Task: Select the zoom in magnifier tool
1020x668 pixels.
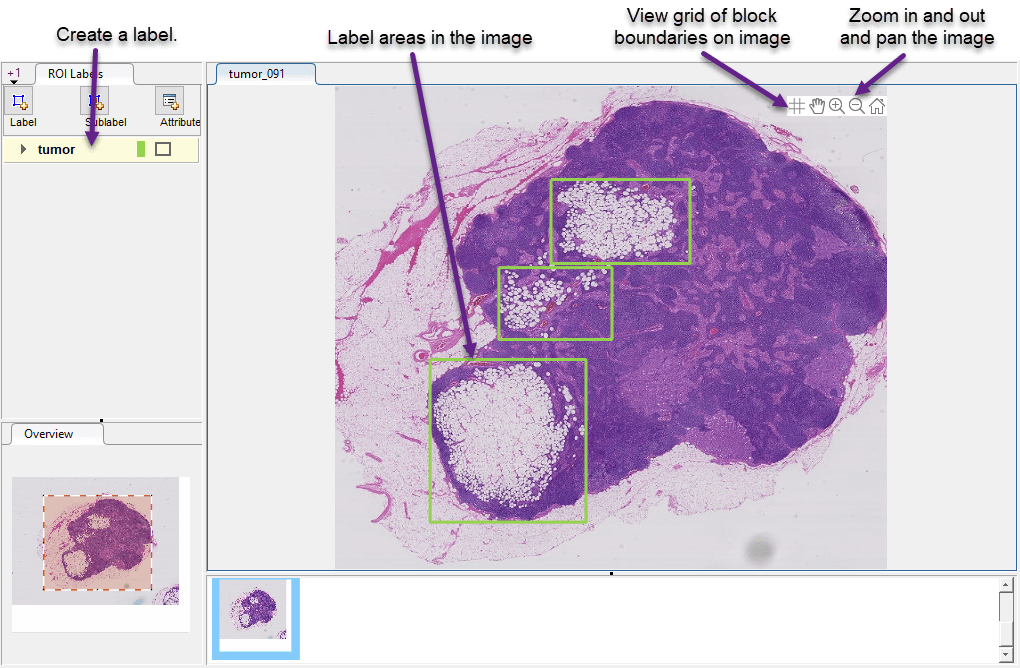Action: 837,105
